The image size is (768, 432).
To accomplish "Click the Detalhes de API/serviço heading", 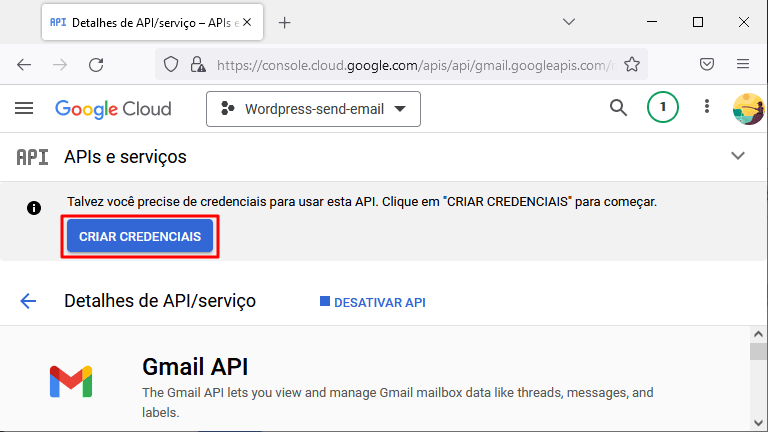I will 160,301.
